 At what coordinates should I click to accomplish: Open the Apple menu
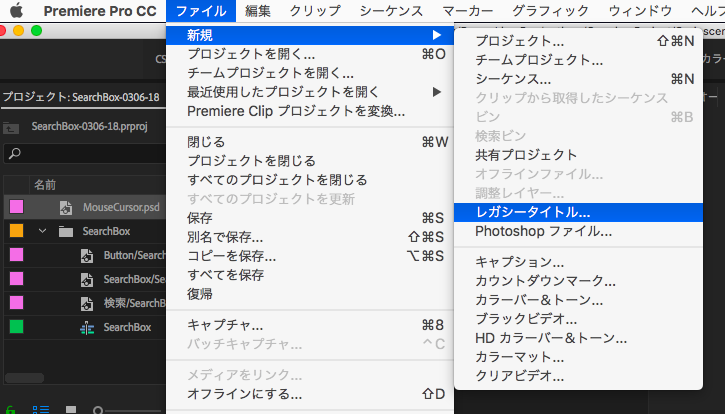click(16, 11)
